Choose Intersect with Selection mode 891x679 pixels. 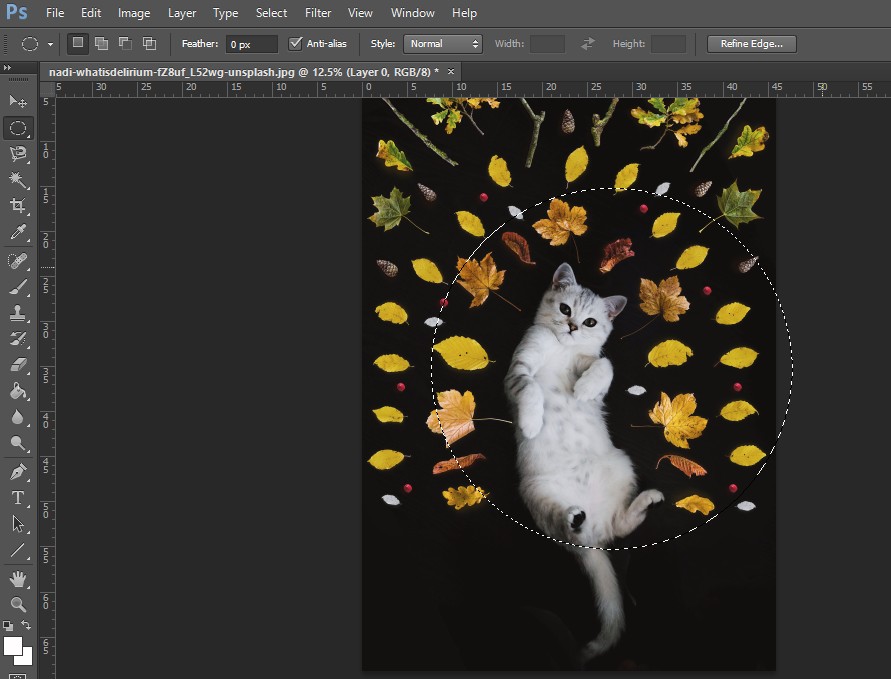click(149, 44)
